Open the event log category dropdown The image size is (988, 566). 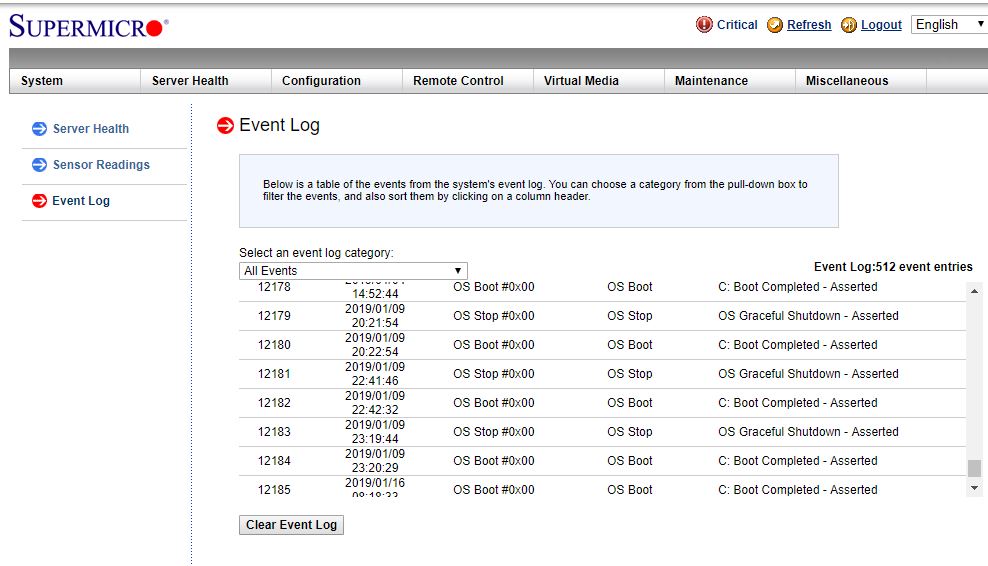click(353, 271)
